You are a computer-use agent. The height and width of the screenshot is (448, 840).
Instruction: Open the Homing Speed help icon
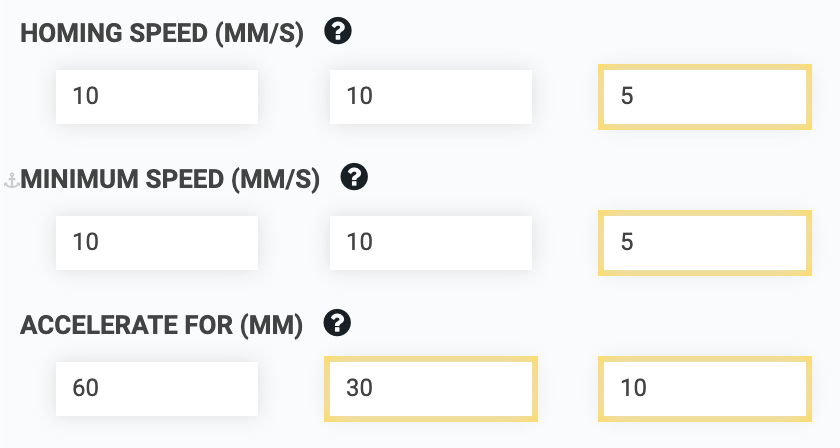tap(338, 31)
